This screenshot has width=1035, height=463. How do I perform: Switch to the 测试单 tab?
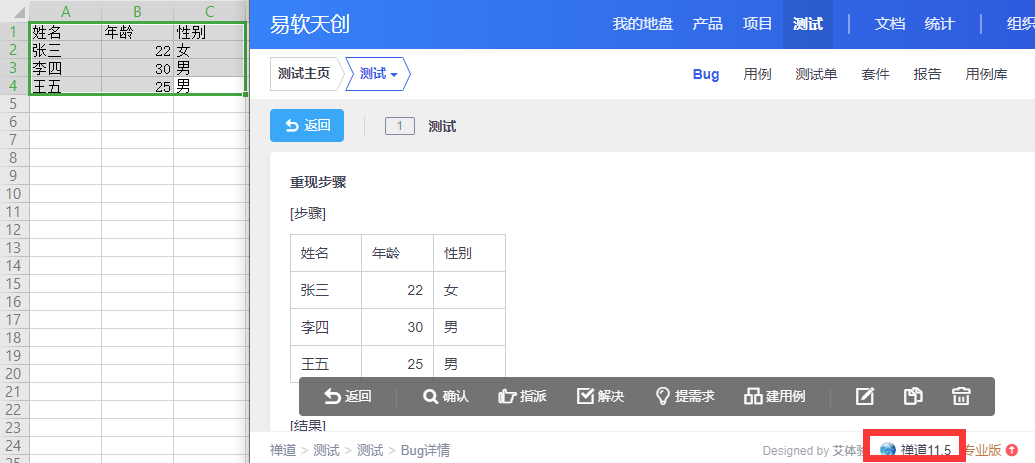(817, 74)
